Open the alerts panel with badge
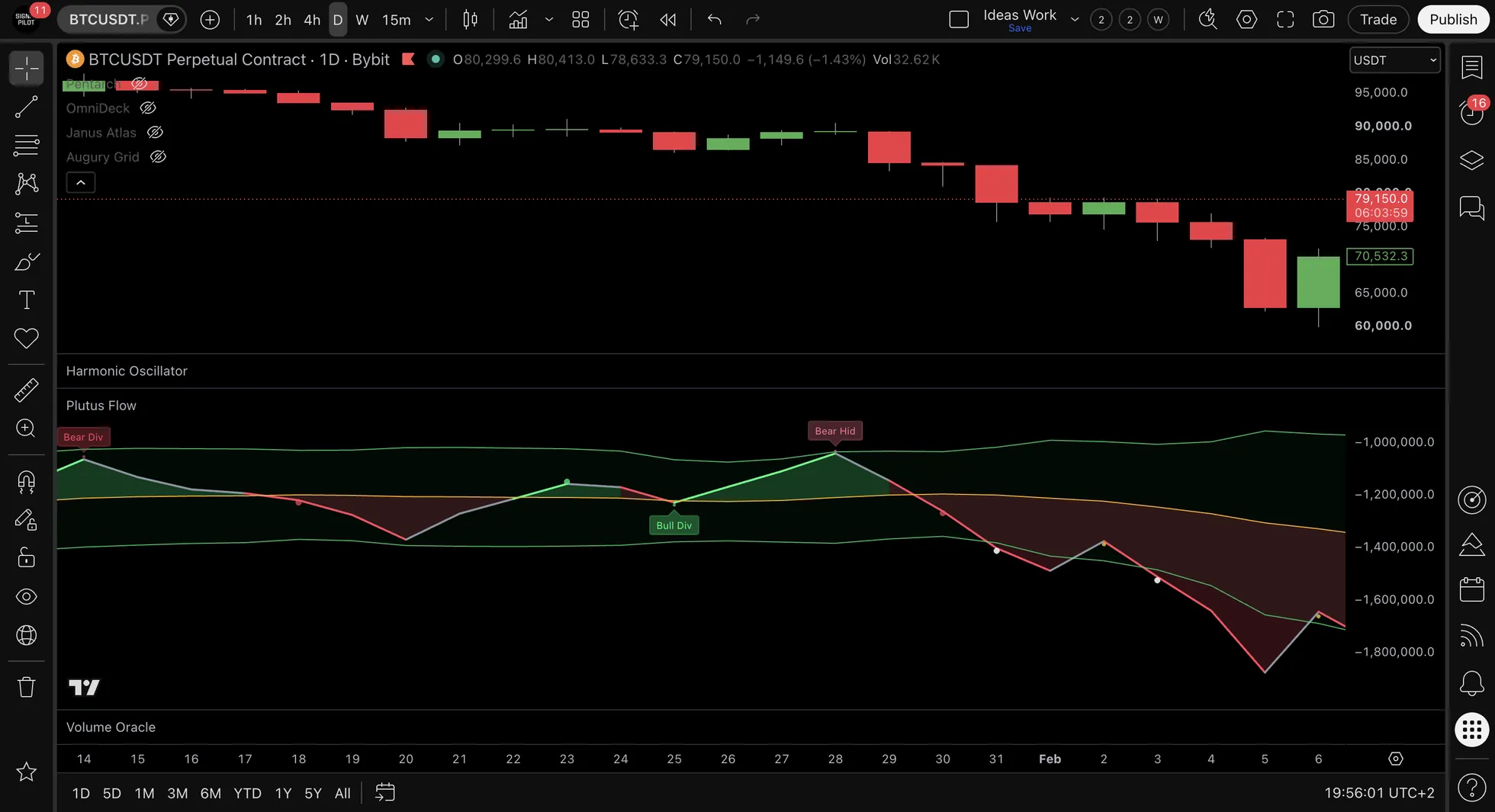 (x=1471, y=112)
